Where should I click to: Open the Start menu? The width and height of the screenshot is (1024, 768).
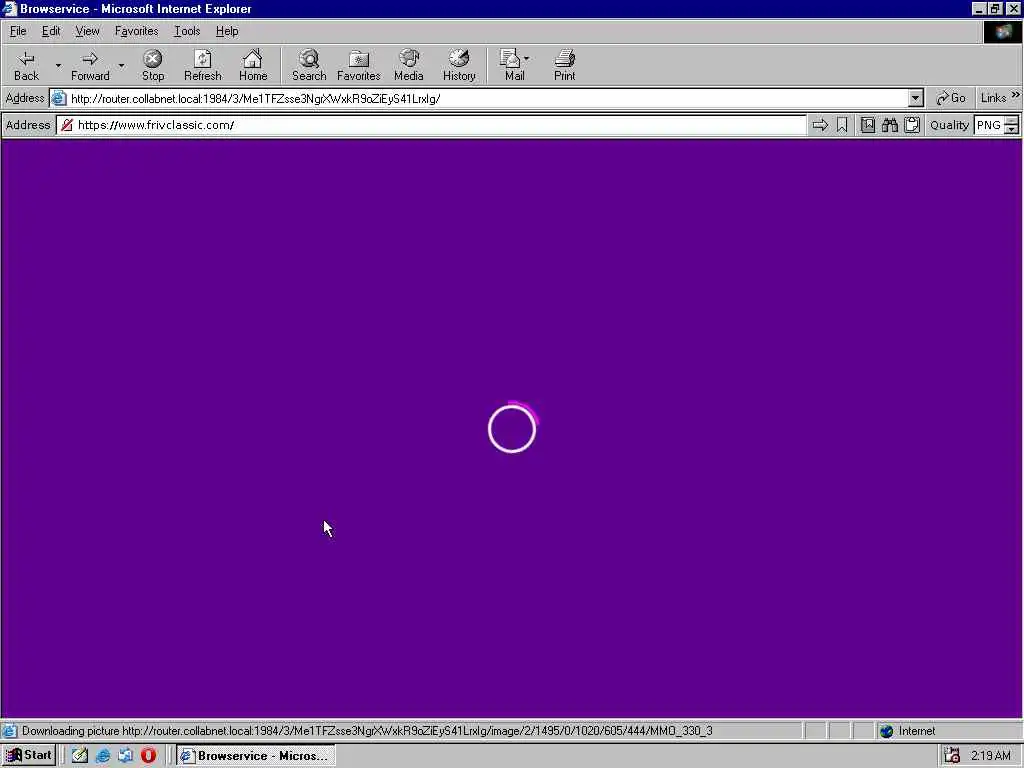(x=29, y=756)
